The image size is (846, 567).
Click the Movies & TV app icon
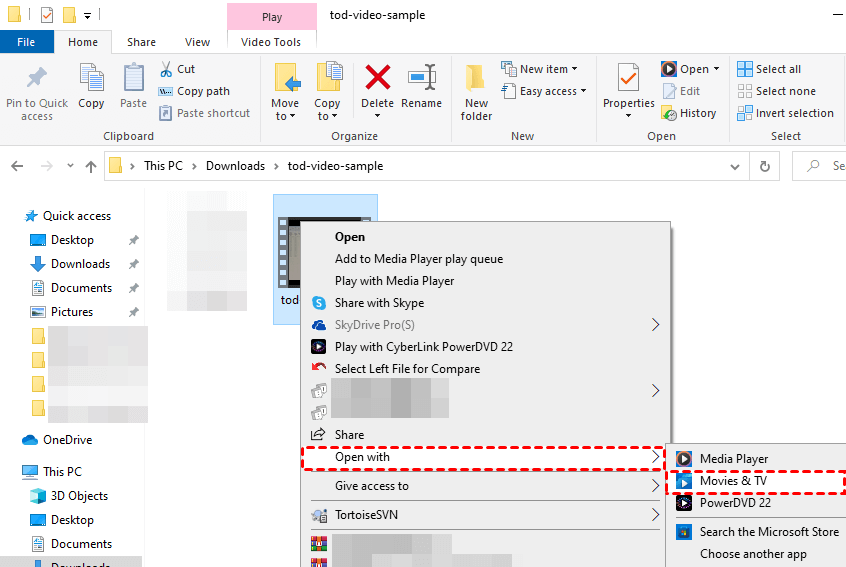click(684, 481)
